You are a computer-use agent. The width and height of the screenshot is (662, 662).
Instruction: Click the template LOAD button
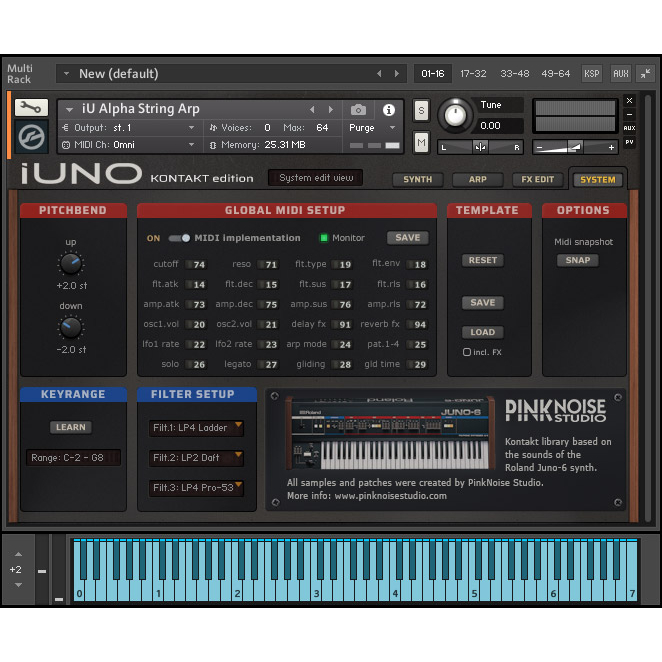[x=483, y=332]
